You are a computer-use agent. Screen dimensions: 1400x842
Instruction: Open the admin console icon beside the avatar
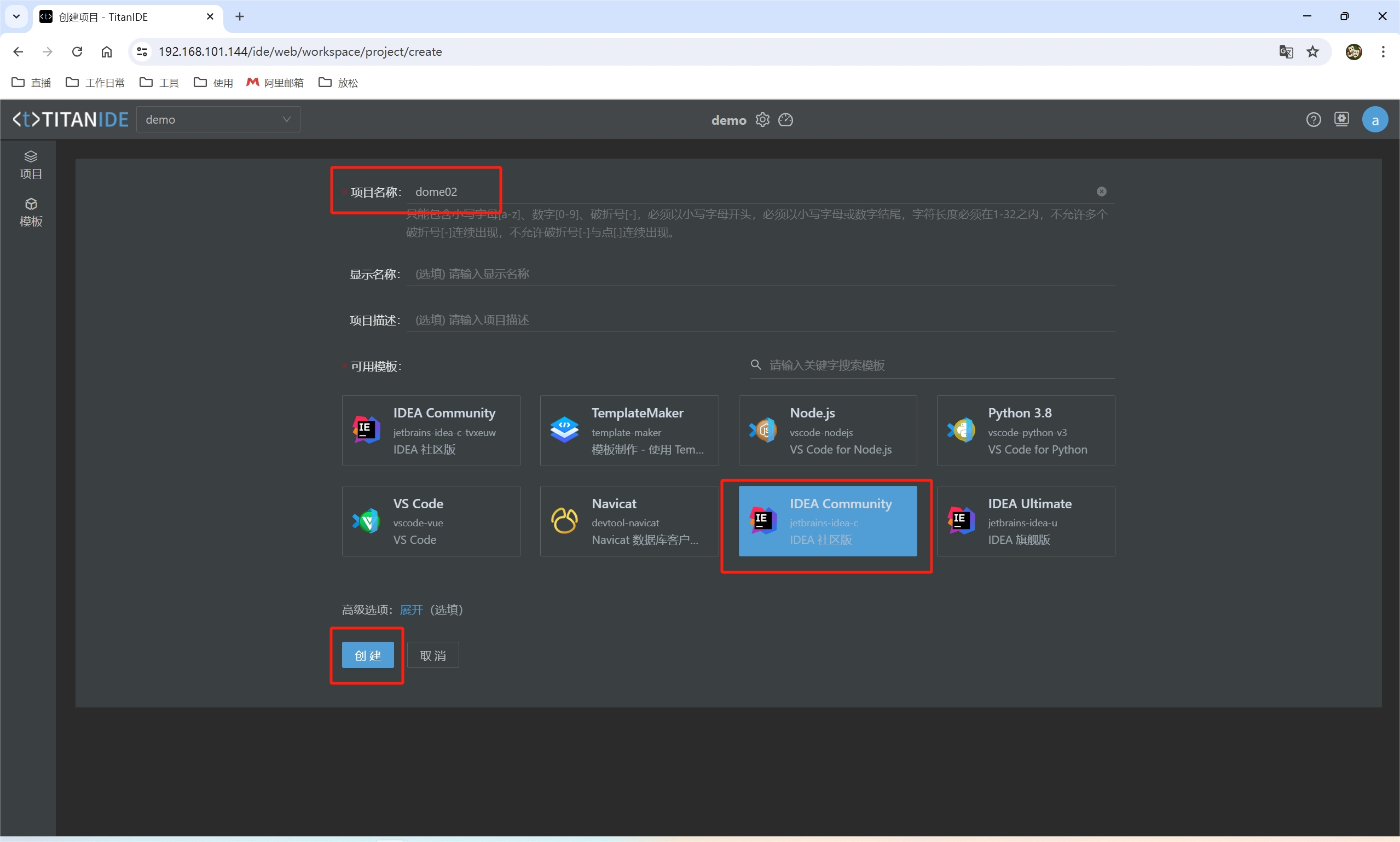[x=1341, y=120]
